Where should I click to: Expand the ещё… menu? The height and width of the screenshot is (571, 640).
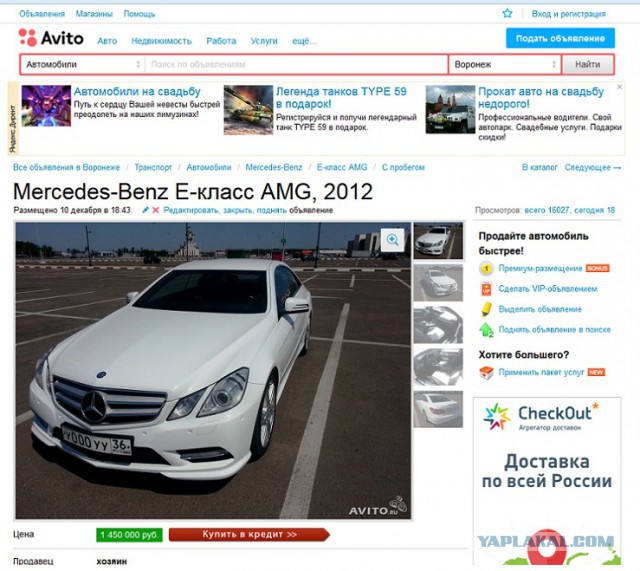[x=304, y=41]
